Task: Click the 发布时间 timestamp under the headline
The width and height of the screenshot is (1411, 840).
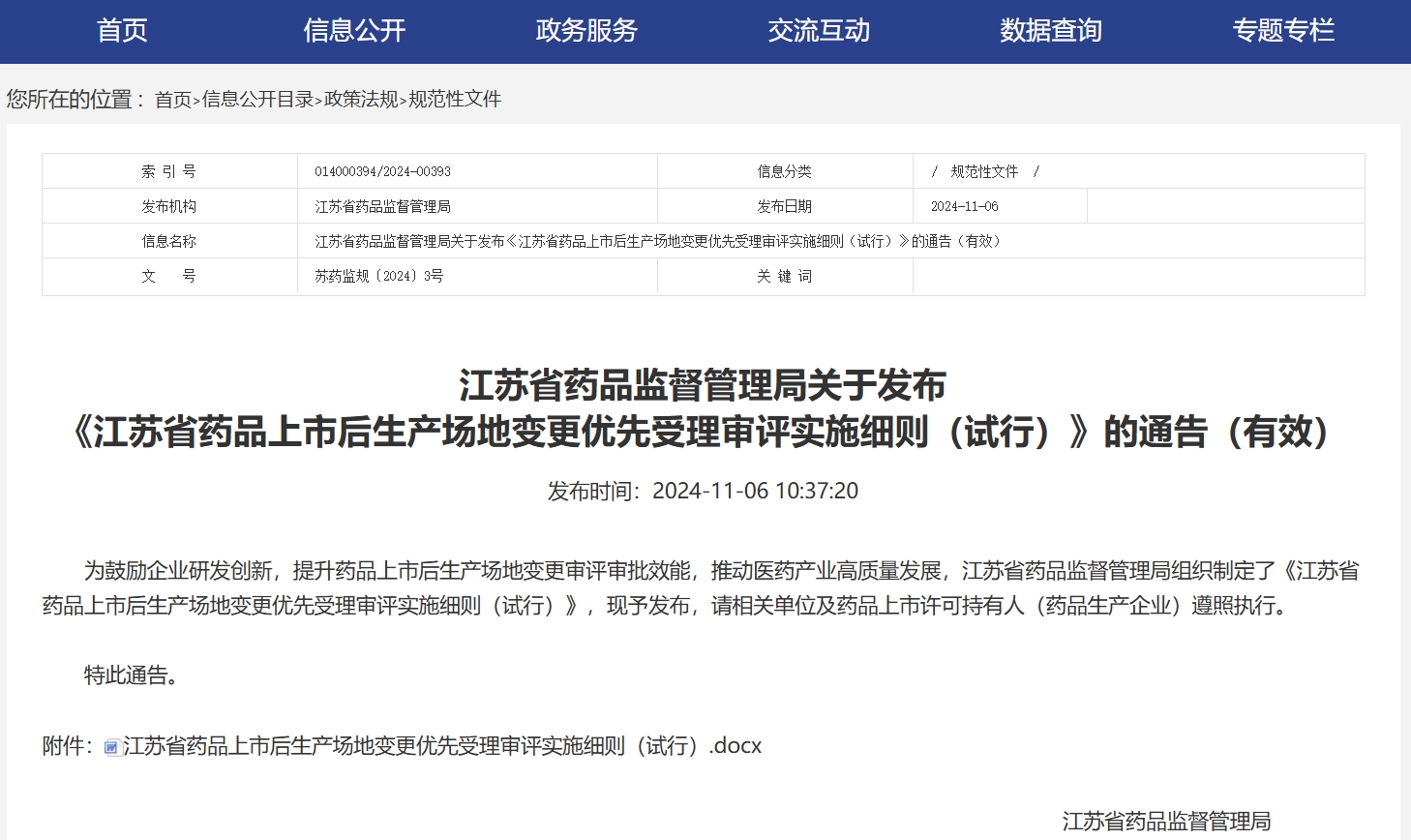Action: point(703,492)
